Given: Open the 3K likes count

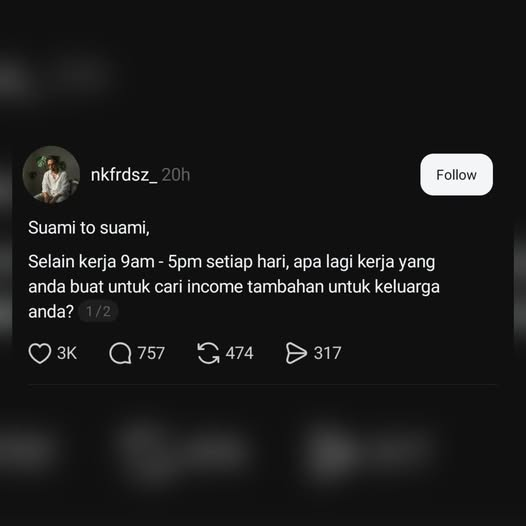Looking at the screenshot, I should [67, 353].
